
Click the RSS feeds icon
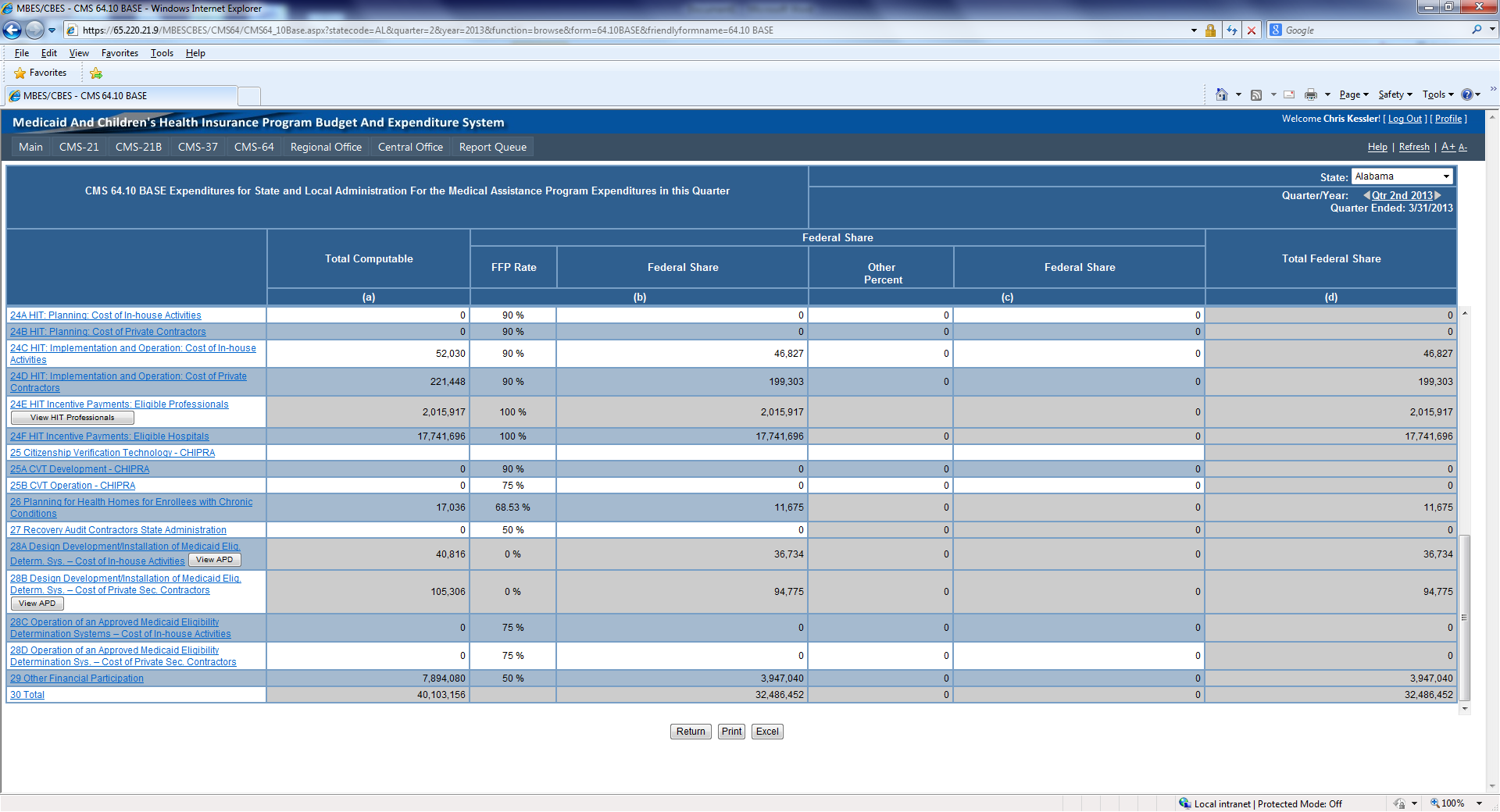click(1256, 94)
